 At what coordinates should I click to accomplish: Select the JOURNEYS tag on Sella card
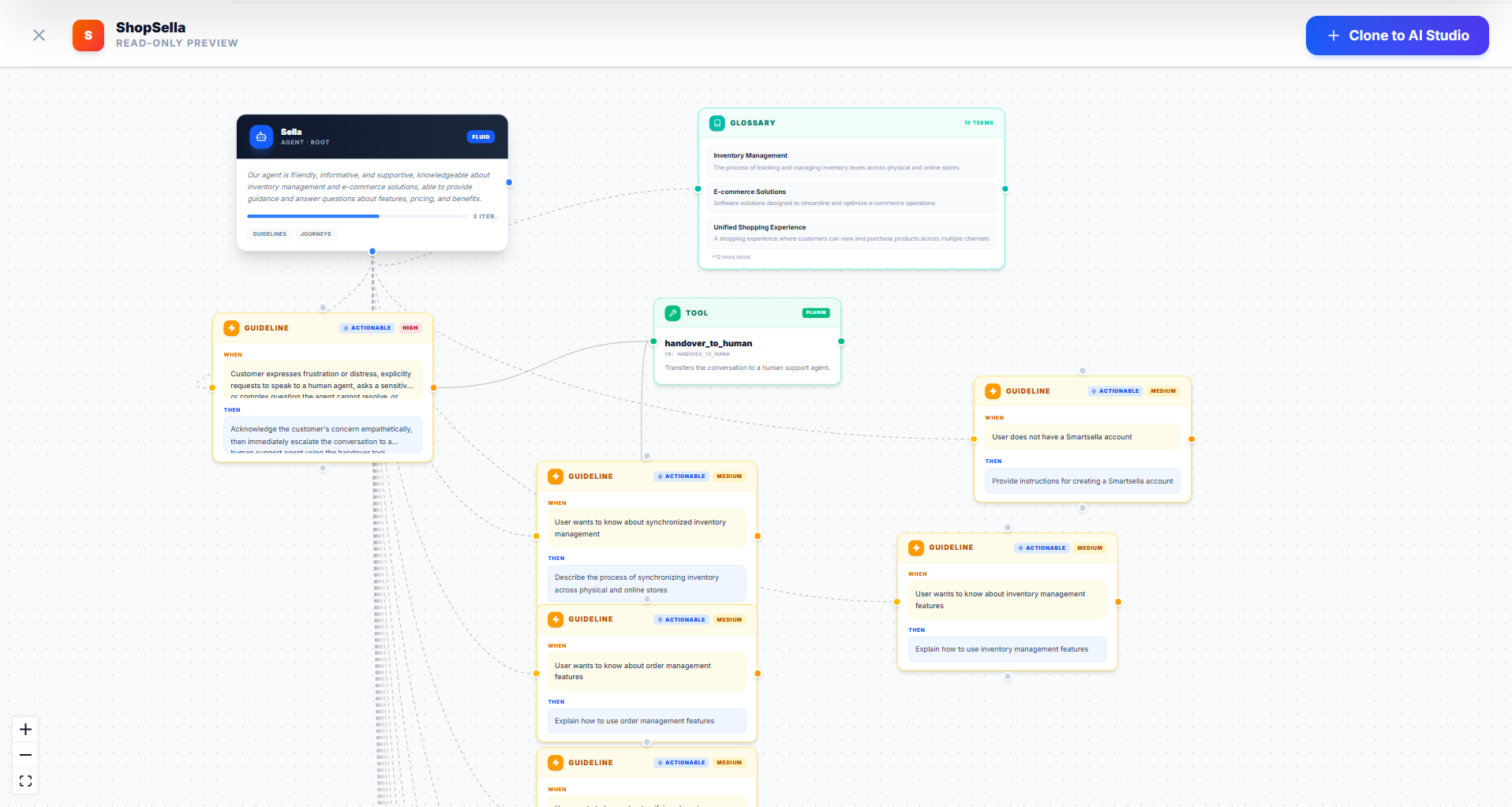pyautogui.click(x=316, y=234)
